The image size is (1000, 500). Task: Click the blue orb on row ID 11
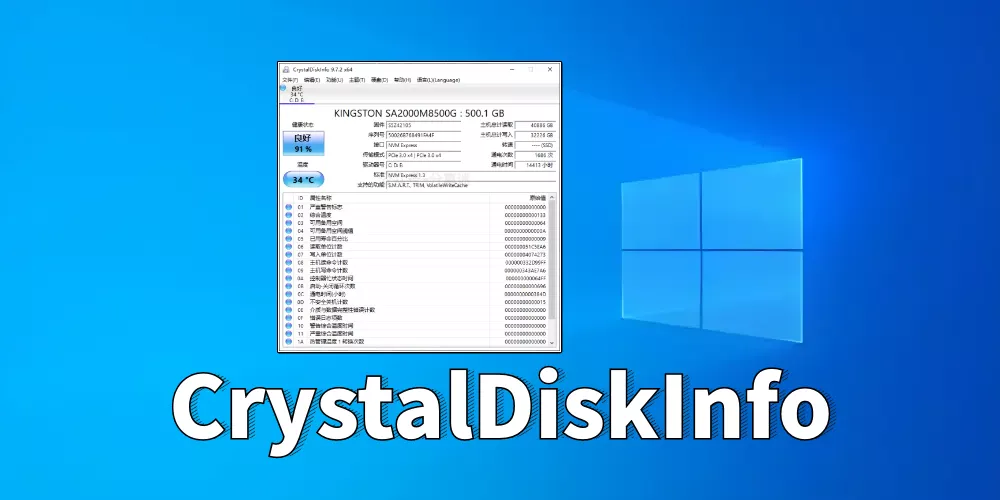pyautogui.click(x=288, y=333)
